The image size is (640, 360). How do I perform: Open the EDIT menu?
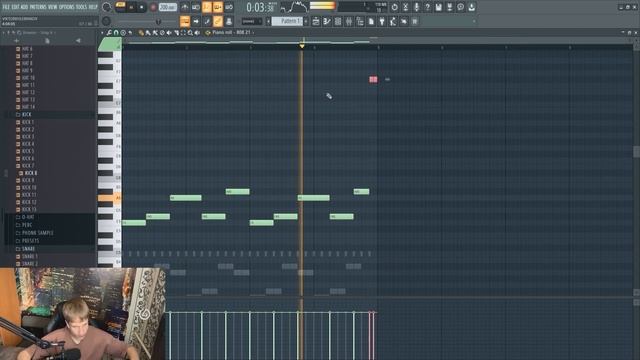[x=16, y=7]
